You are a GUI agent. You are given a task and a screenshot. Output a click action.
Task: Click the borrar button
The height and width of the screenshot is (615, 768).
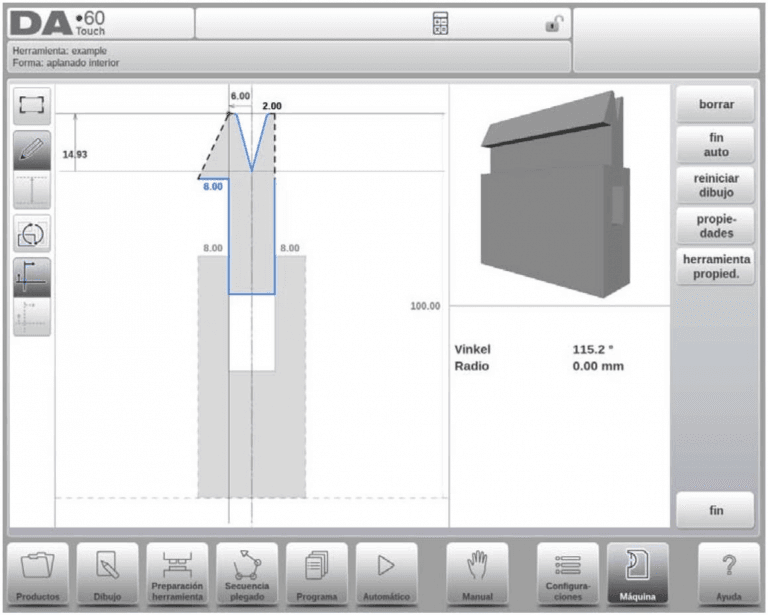tap(715, 104)
